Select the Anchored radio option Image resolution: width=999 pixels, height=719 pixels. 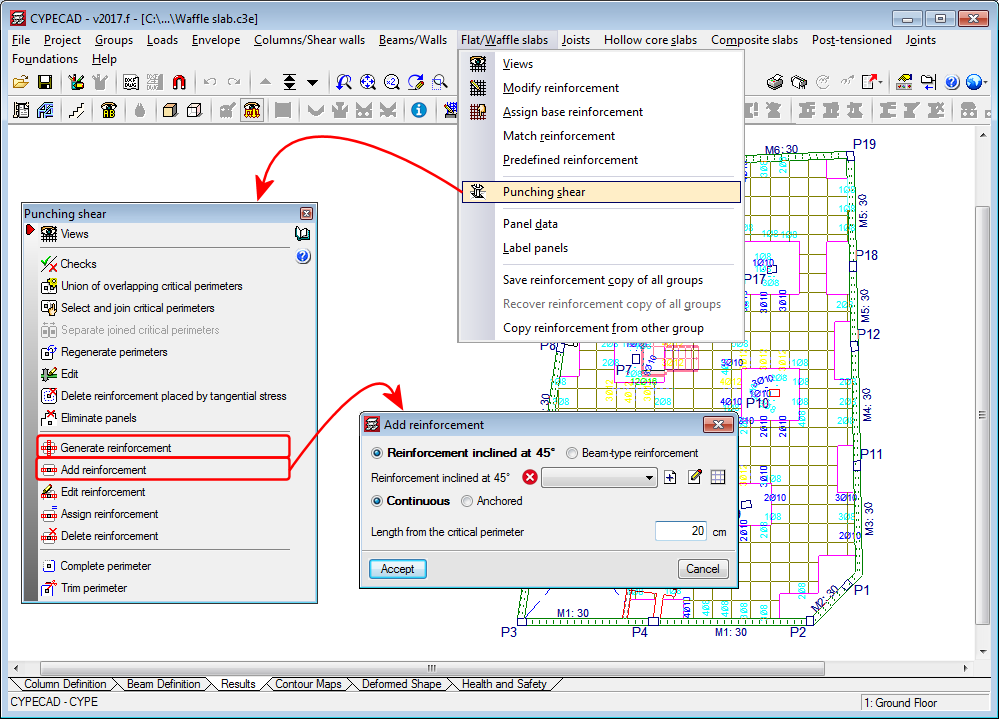pos(467,501)
